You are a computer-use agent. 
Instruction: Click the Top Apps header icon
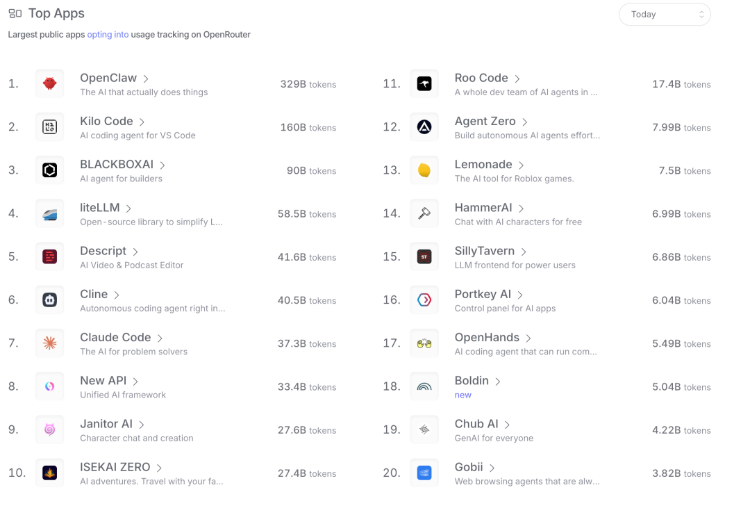click(x=15, y=14)
